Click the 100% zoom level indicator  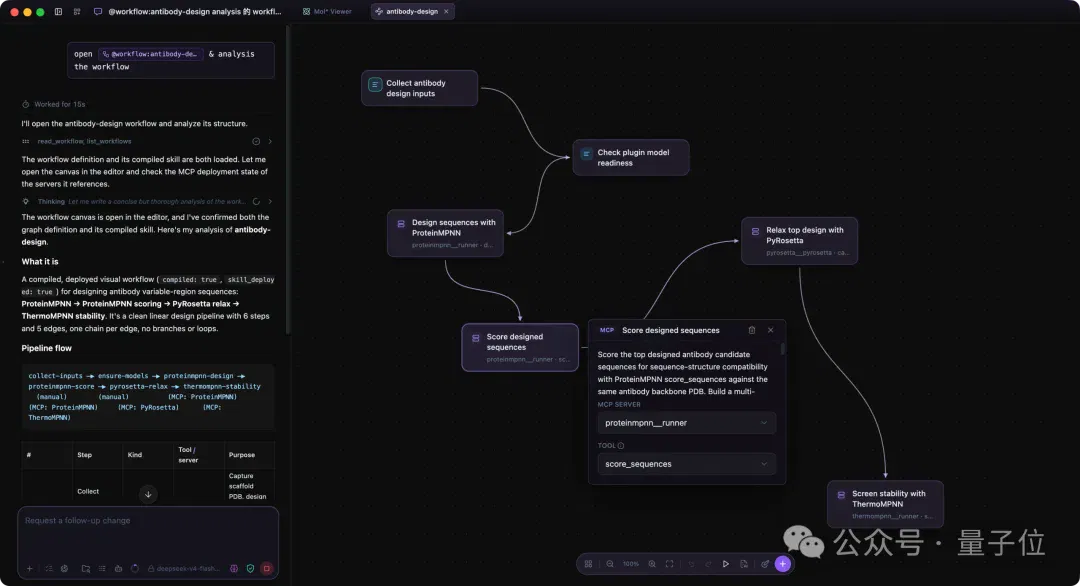(x=631, y=564)
